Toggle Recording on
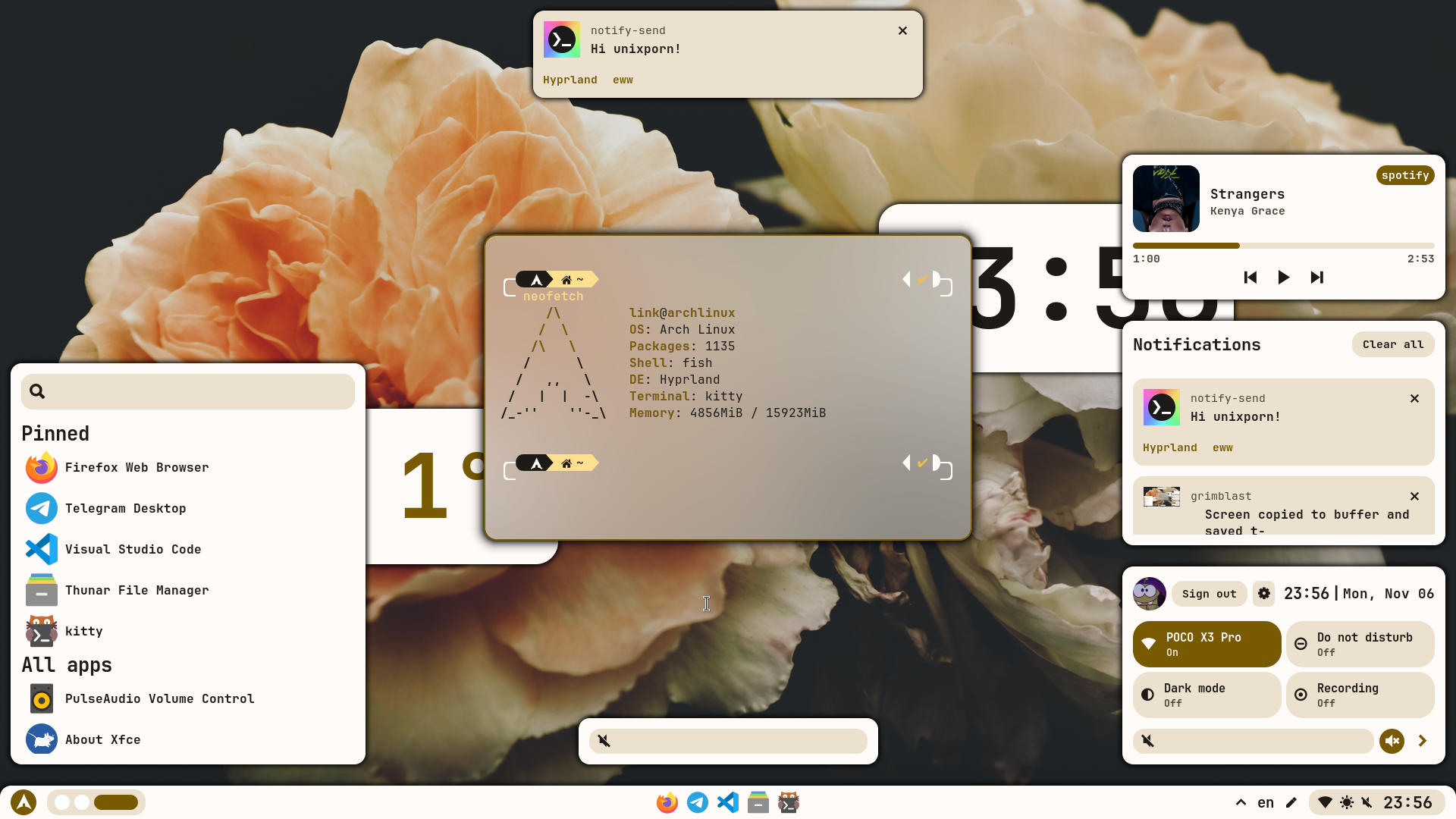Viewport: 1456px width, 819px height. point(1360,695)
